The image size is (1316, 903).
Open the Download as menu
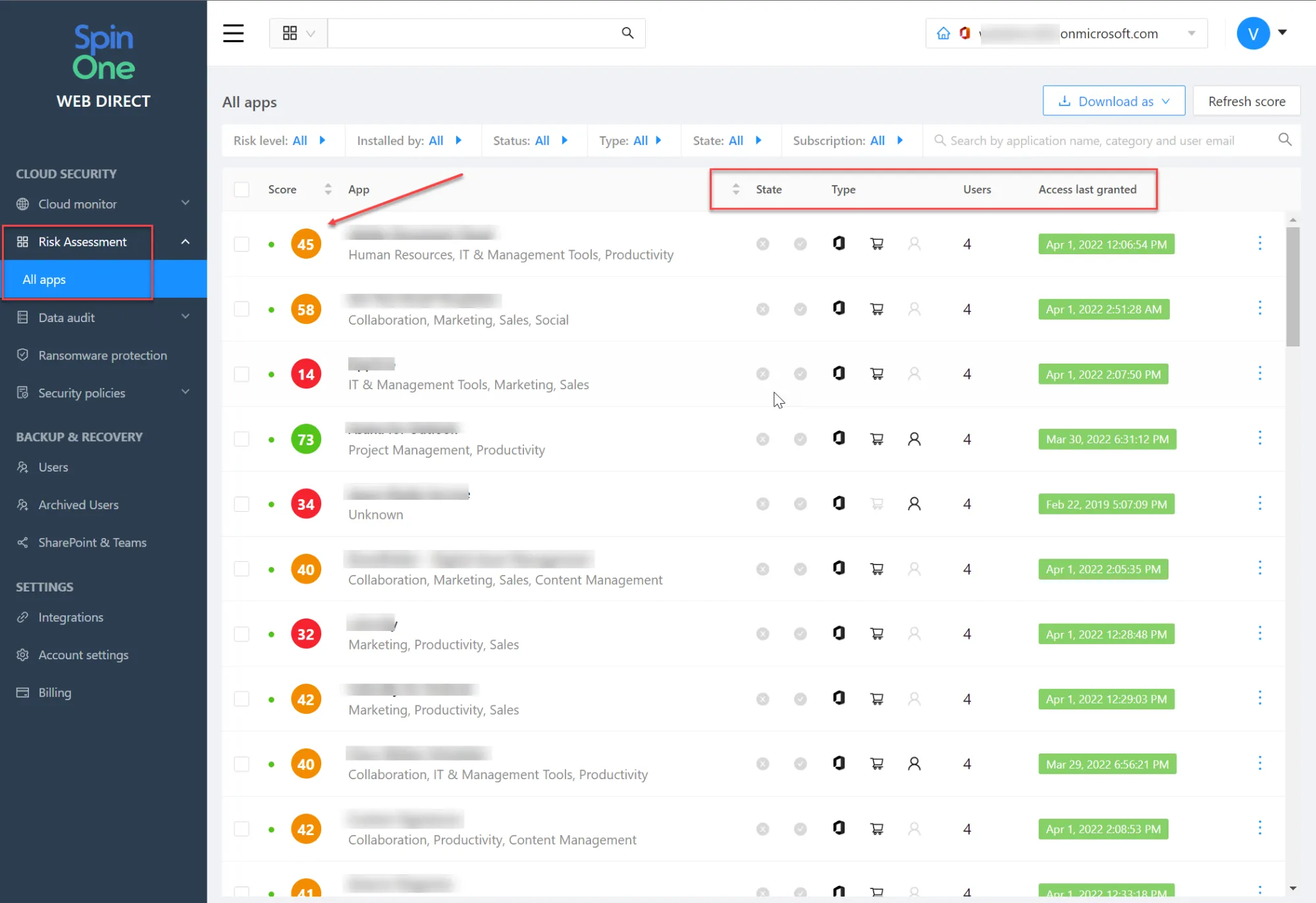[1113, 101]
